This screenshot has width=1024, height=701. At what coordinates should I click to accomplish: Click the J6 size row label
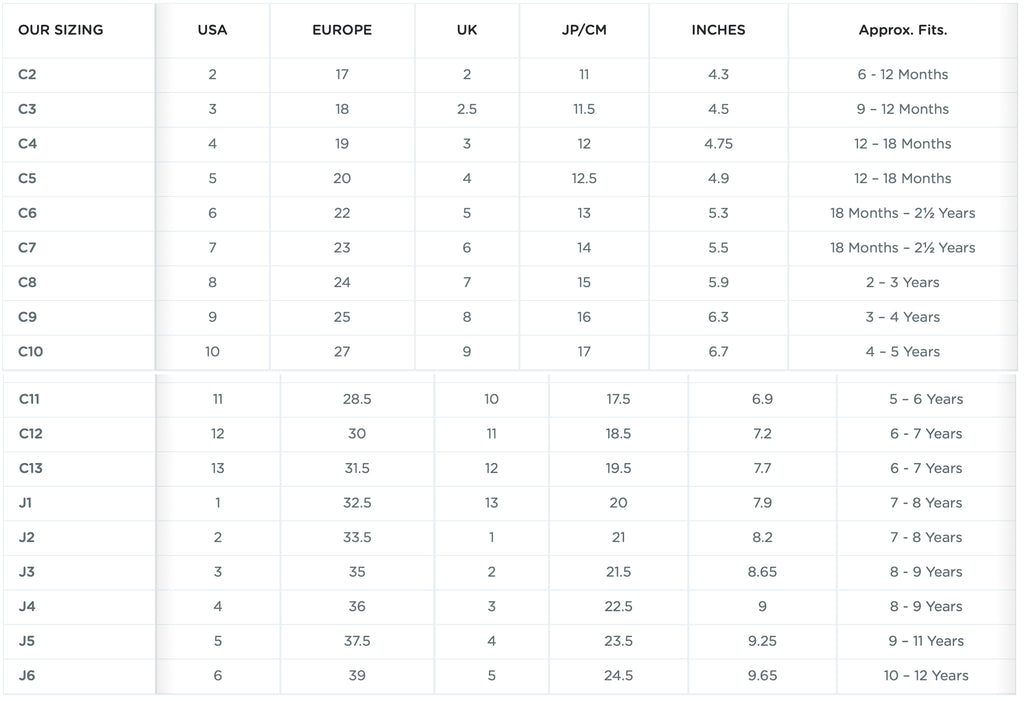[27, 676]
